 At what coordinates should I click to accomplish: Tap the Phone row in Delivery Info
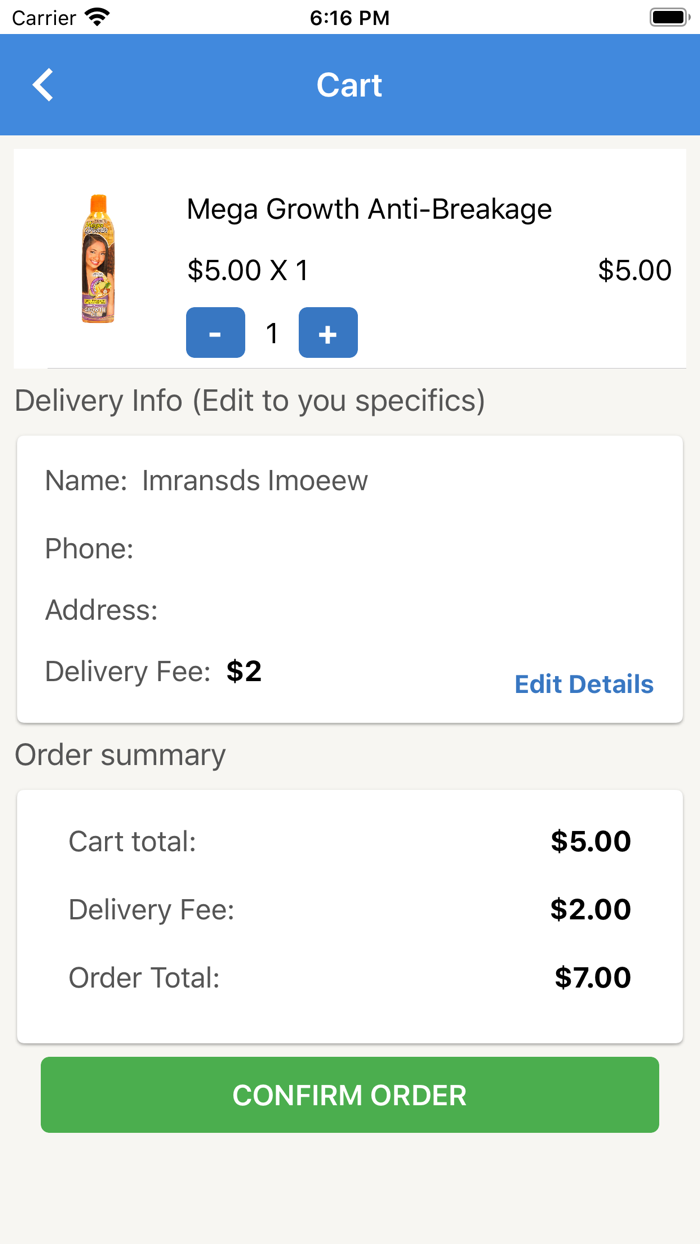point(90,548)
